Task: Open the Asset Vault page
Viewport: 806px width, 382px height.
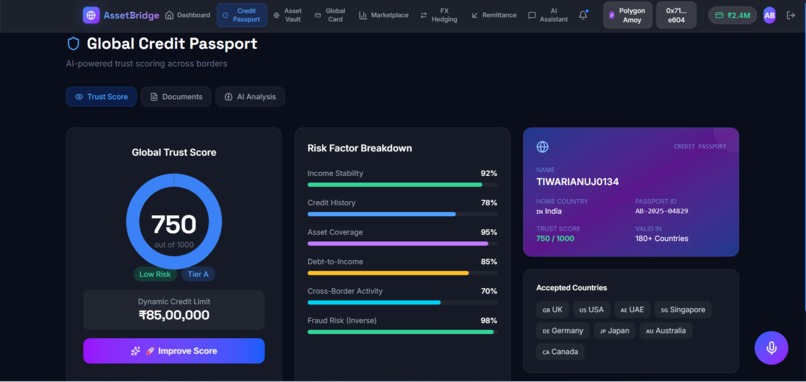Action: coord(288,15)
